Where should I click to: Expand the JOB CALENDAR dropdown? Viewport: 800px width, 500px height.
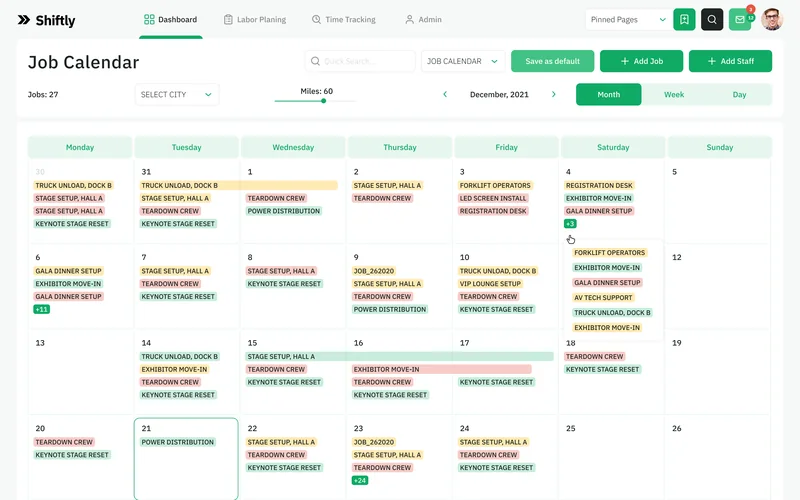[463, 61]
